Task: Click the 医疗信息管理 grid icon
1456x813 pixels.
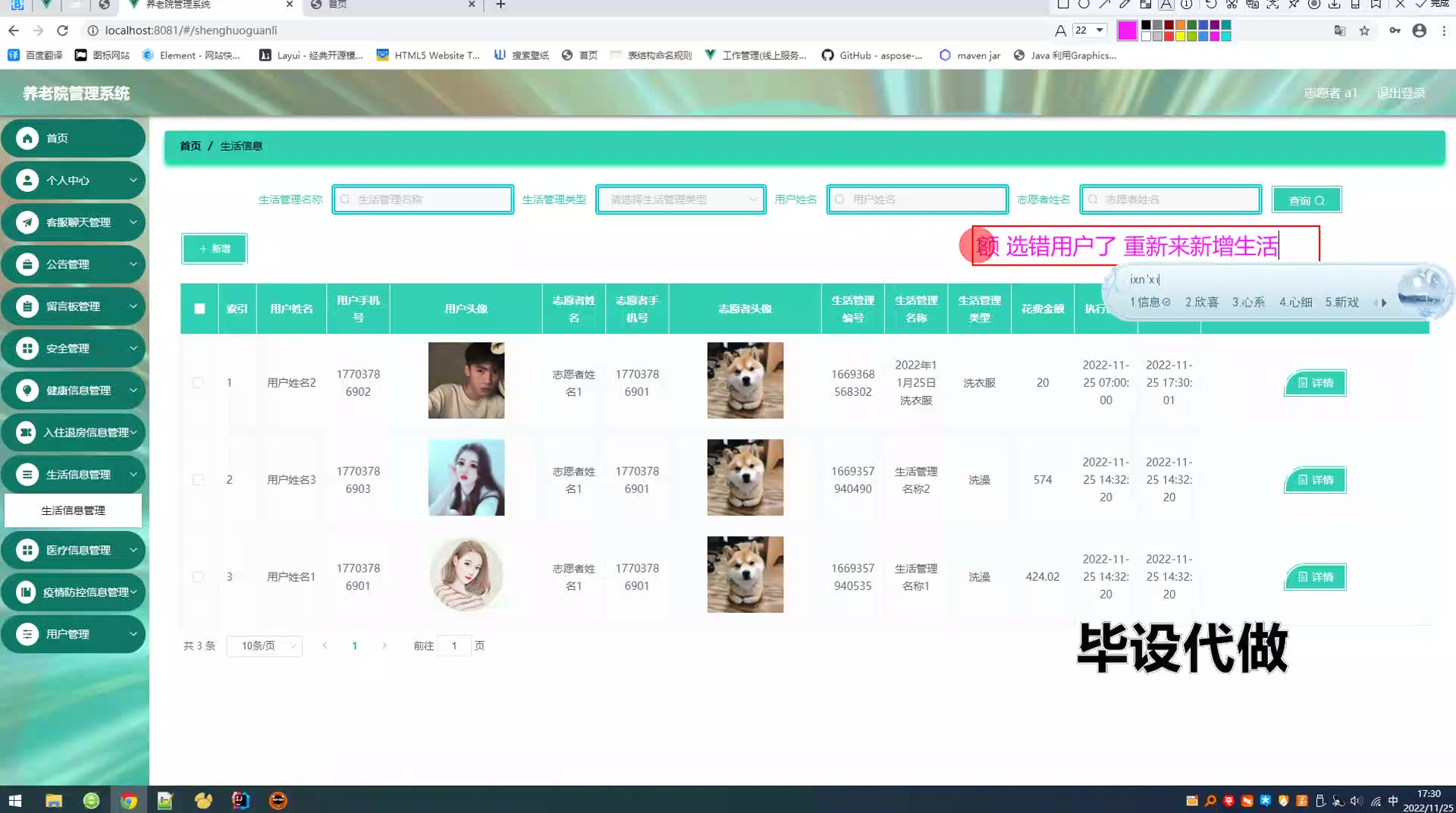Action: [27, 550]
